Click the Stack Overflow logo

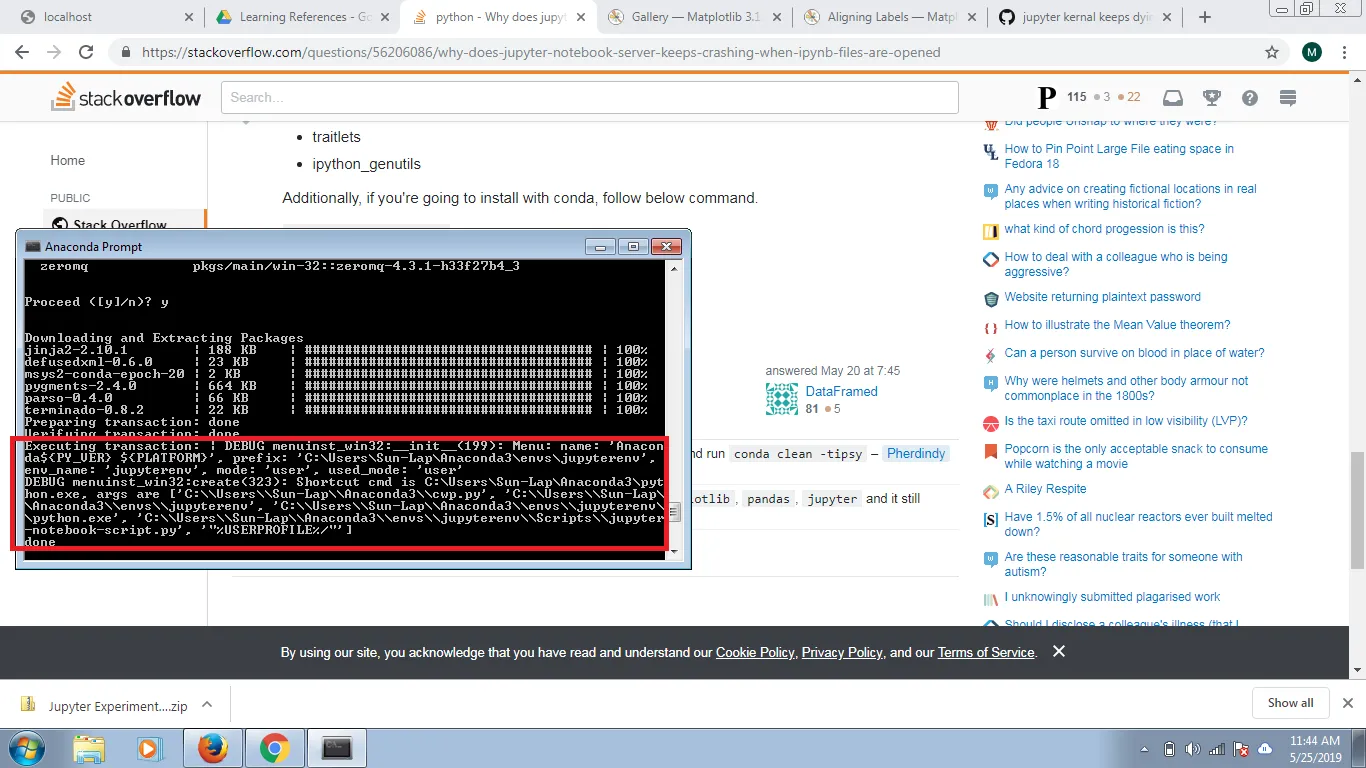[126, 97]
